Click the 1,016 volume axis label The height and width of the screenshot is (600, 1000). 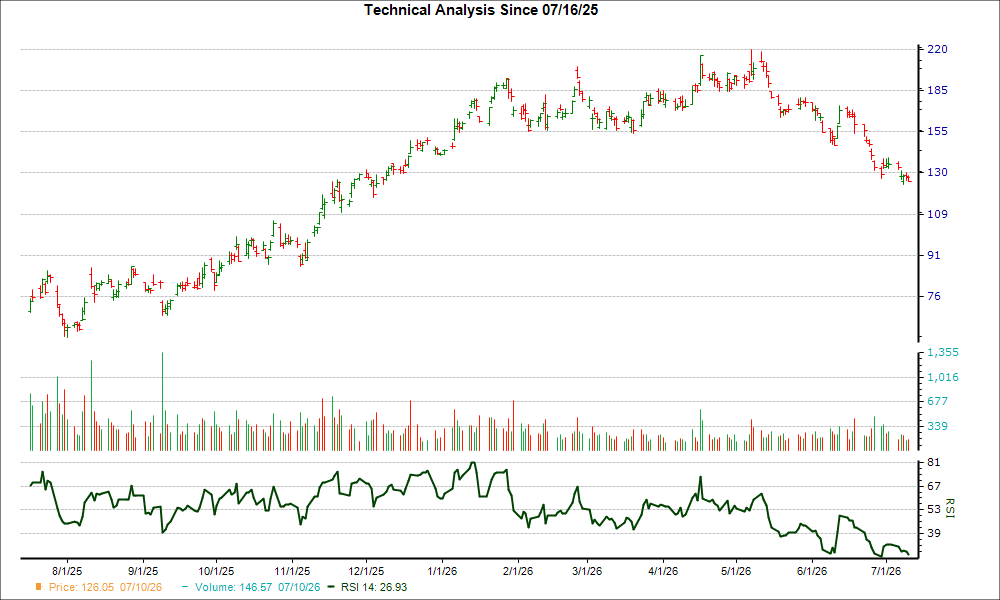pyautogui.click(x=943, y=377)
